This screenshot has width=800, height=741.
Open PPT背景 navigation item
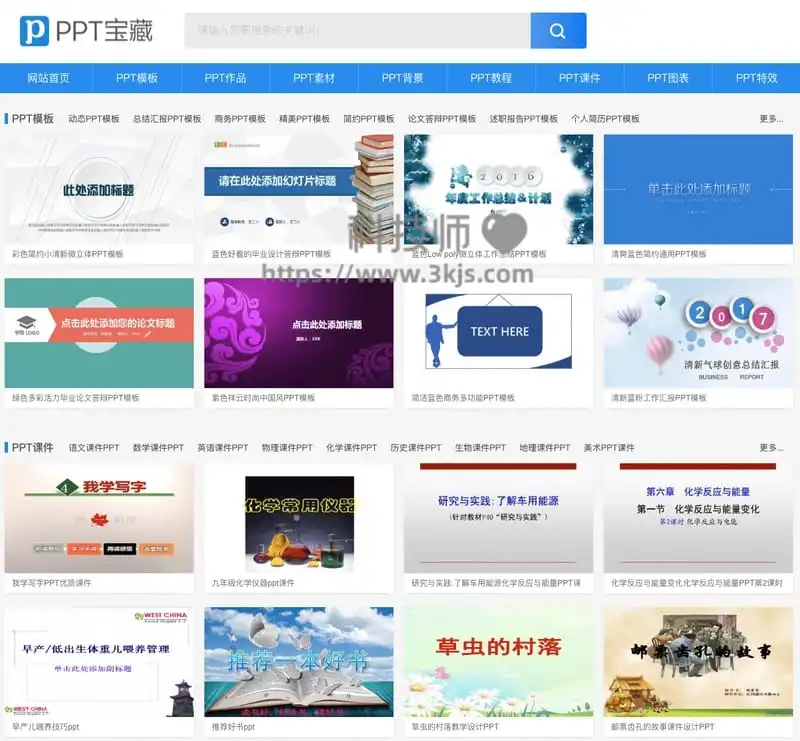click(x=403, y=78)
